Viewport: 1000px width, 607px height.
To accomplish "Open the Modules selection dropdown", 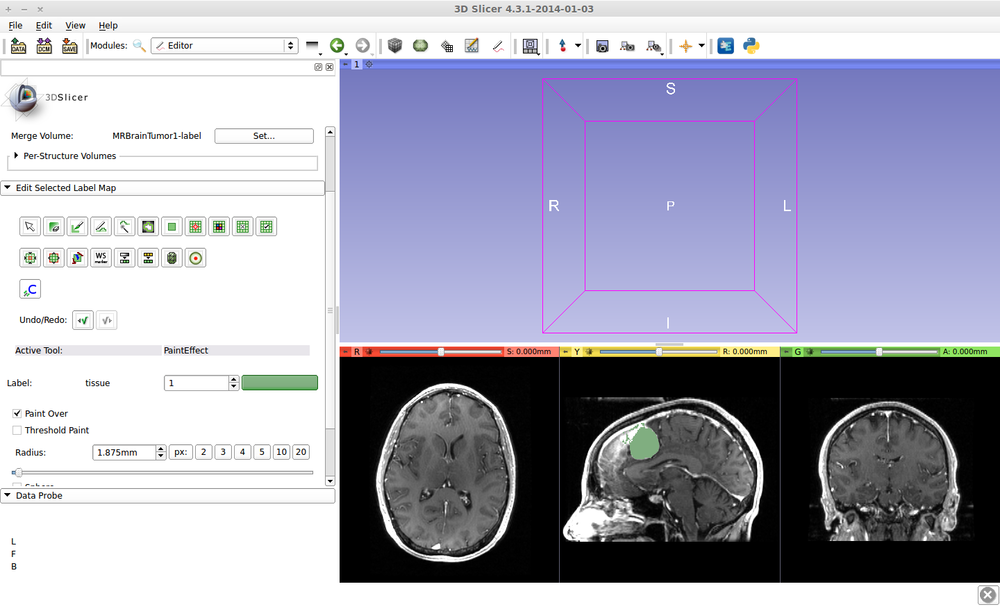I will tap(289, 45).
